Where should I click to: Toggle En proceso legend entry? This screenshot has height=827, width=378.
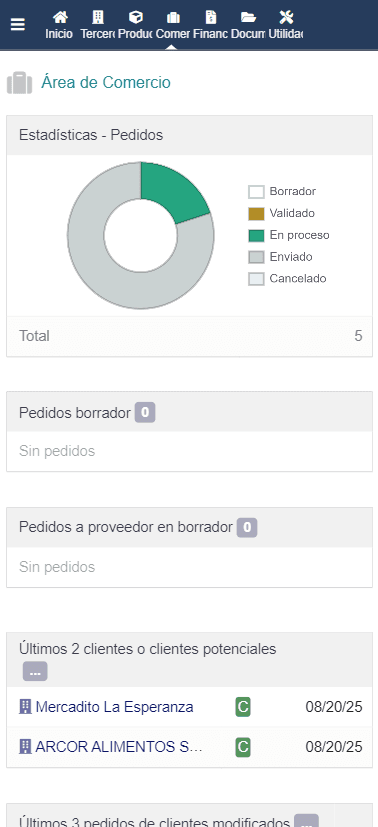click(x=289, y=235)
